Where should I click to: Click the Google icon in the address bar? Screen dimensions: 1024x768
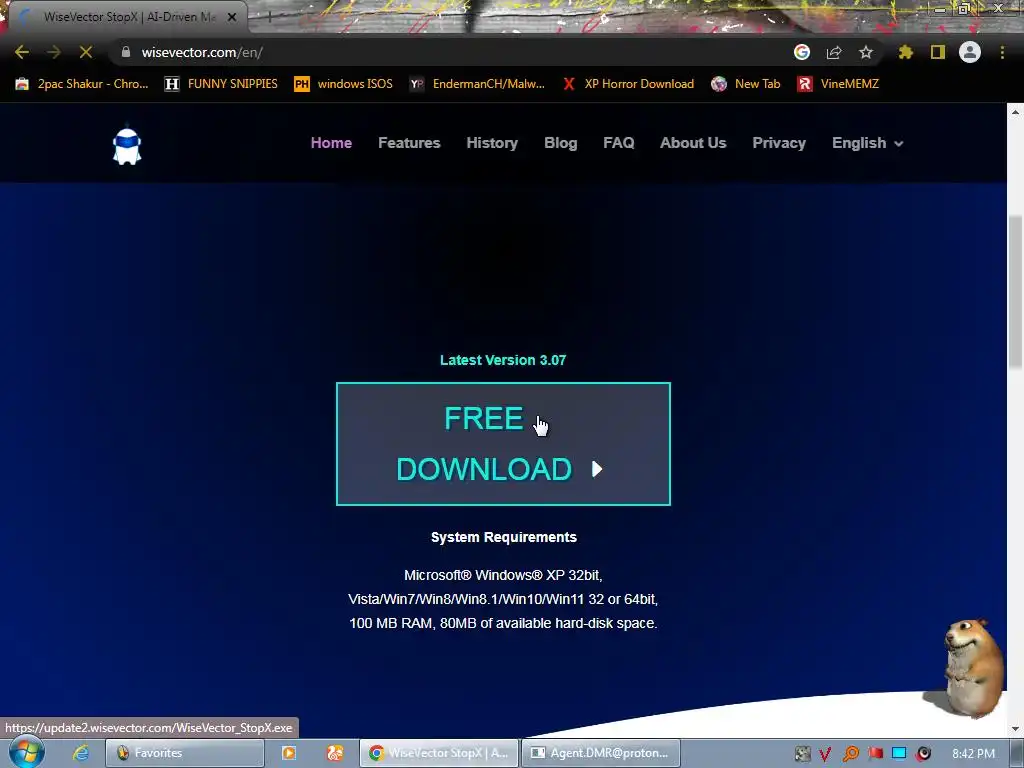pyautogui.click(x=802, y=52)
